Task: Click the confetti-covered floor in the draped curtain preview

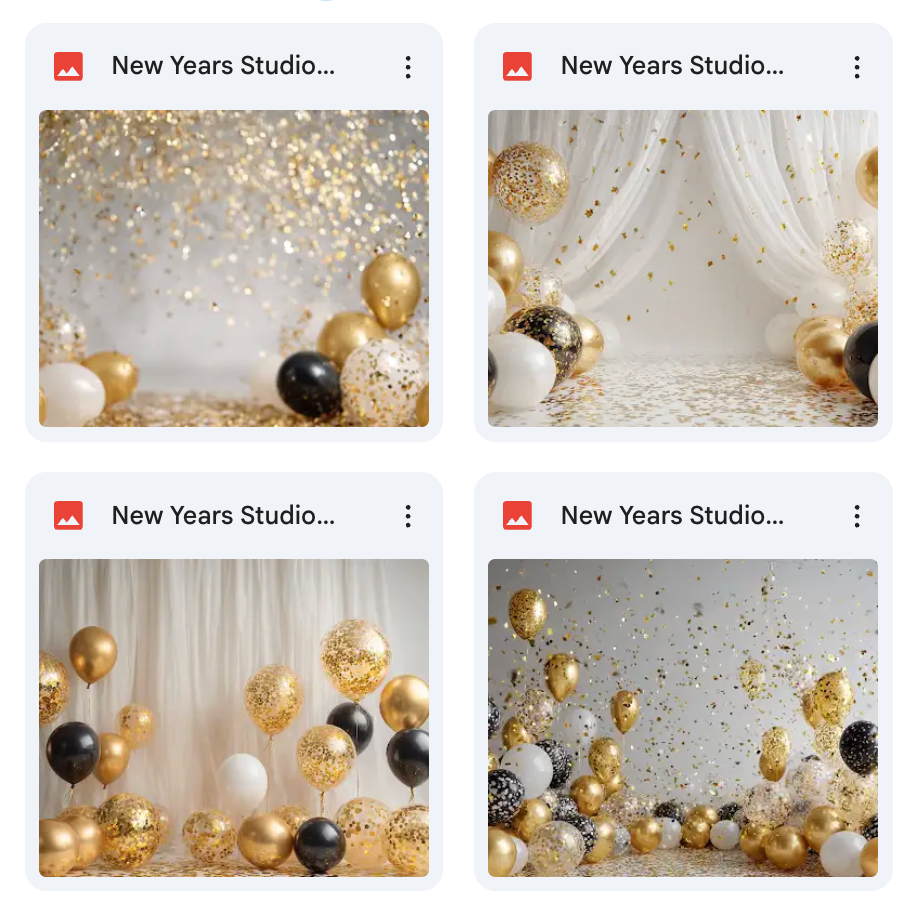Action: point(683,392)
